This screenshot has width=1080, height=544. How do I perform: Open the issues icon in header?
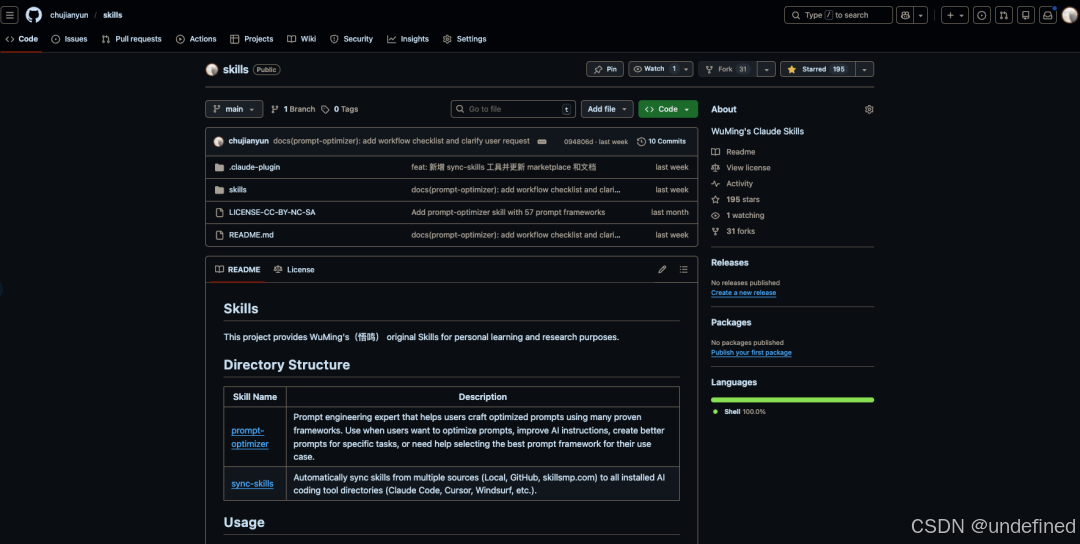982,15
